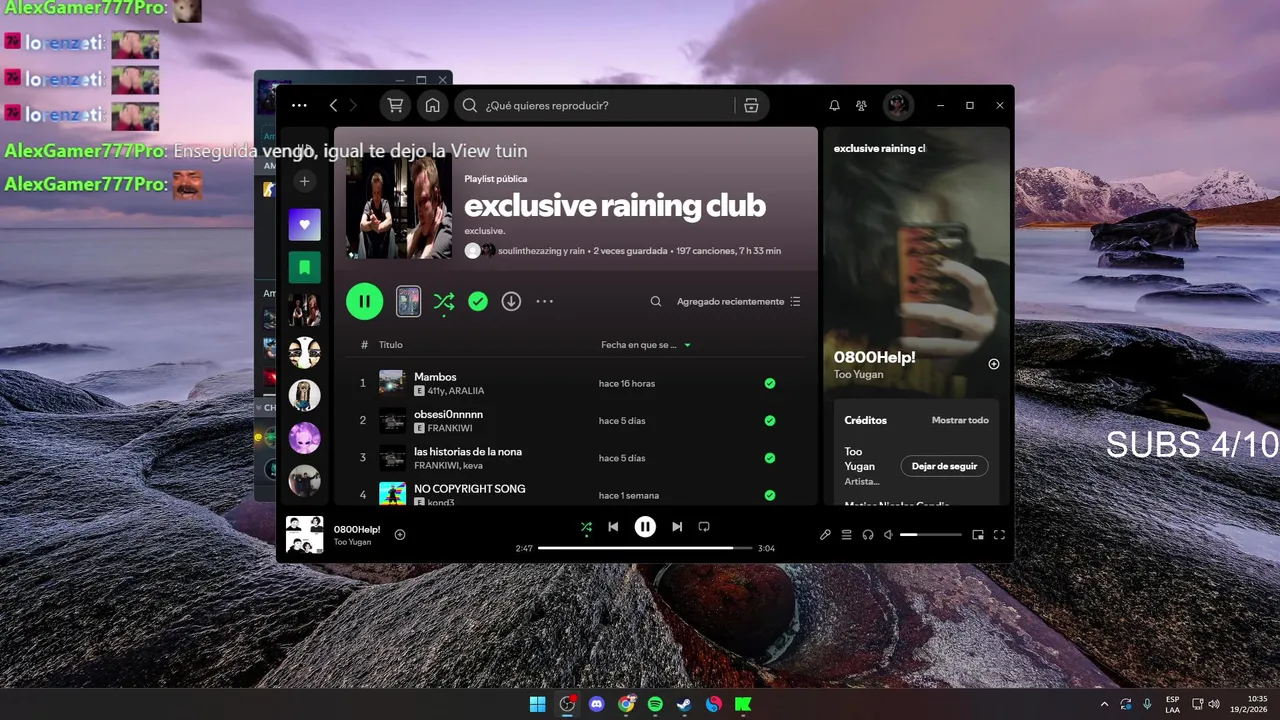This screenshot has height=720, width=1280.
Task: Open Steam from taskbar
Action: (684, 704)
